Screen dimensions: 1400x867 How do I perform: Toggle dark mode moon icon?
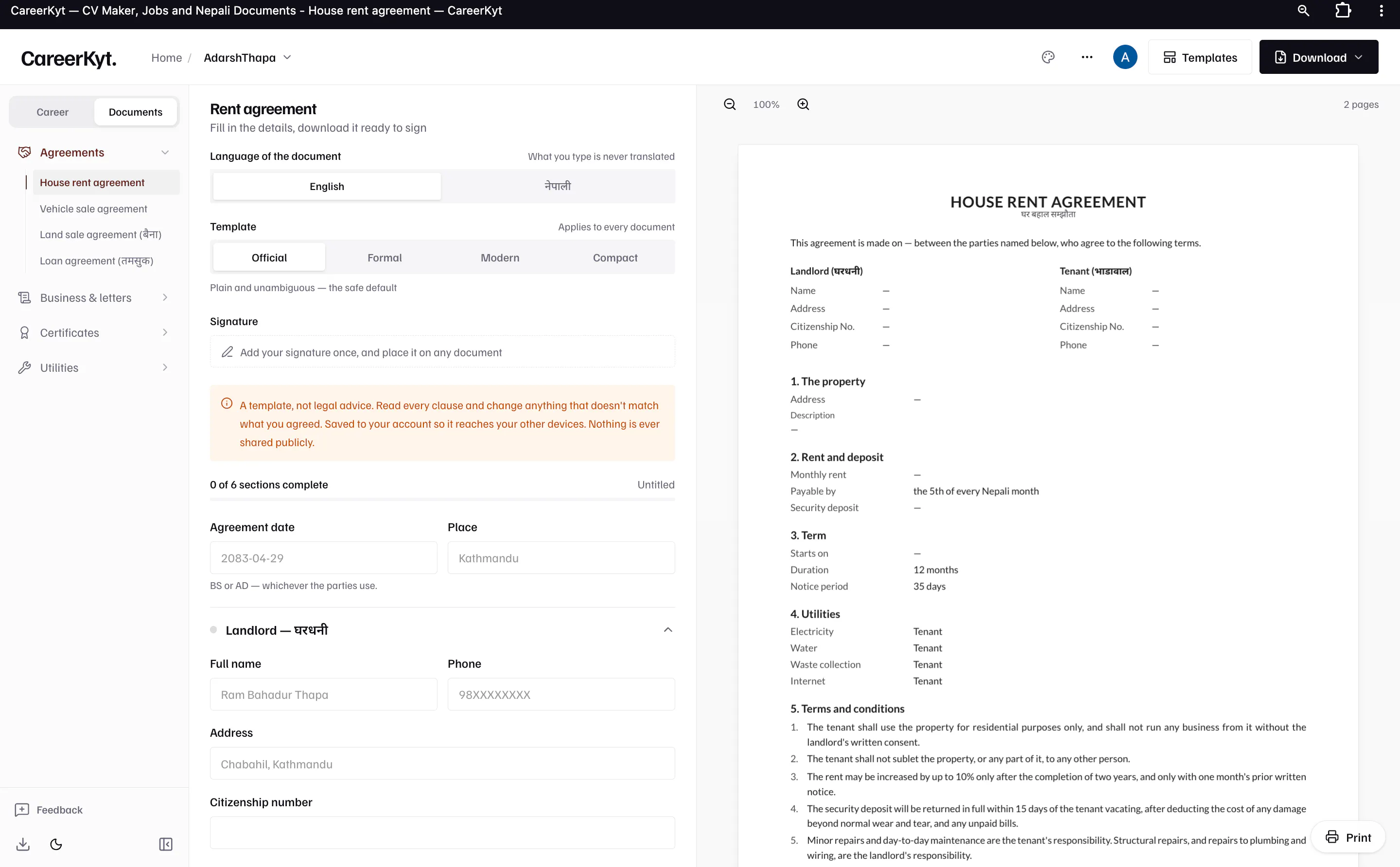56,844
